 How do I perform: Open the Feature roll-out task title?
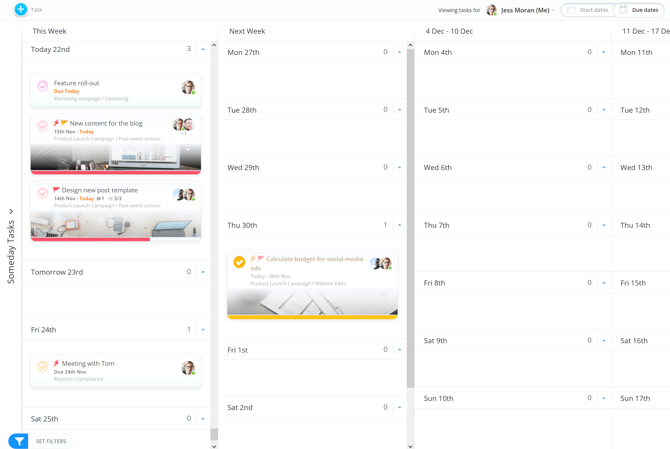[76, 83]
